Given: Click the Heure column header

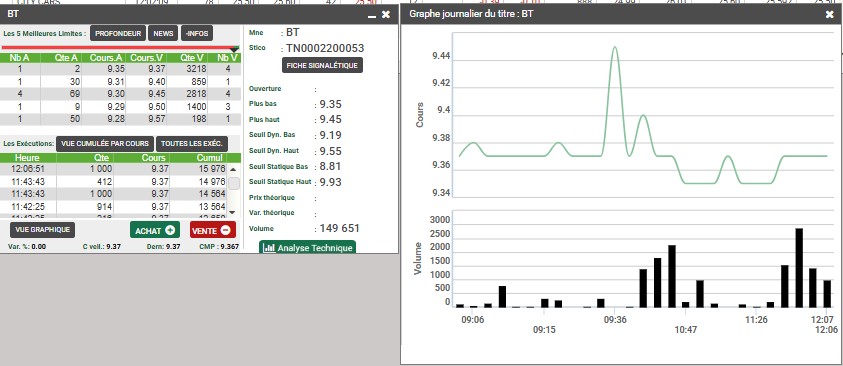Looking at the screenshot, I should pyautogui.click(x=27, y=158).
